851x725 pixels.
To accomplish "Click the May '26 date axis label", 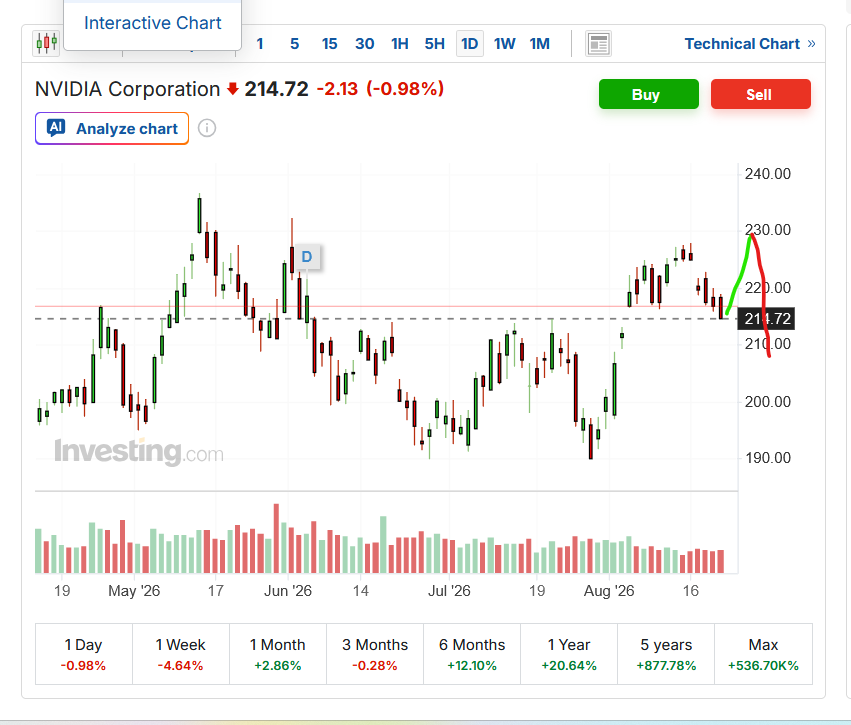I will coord(134,590).
